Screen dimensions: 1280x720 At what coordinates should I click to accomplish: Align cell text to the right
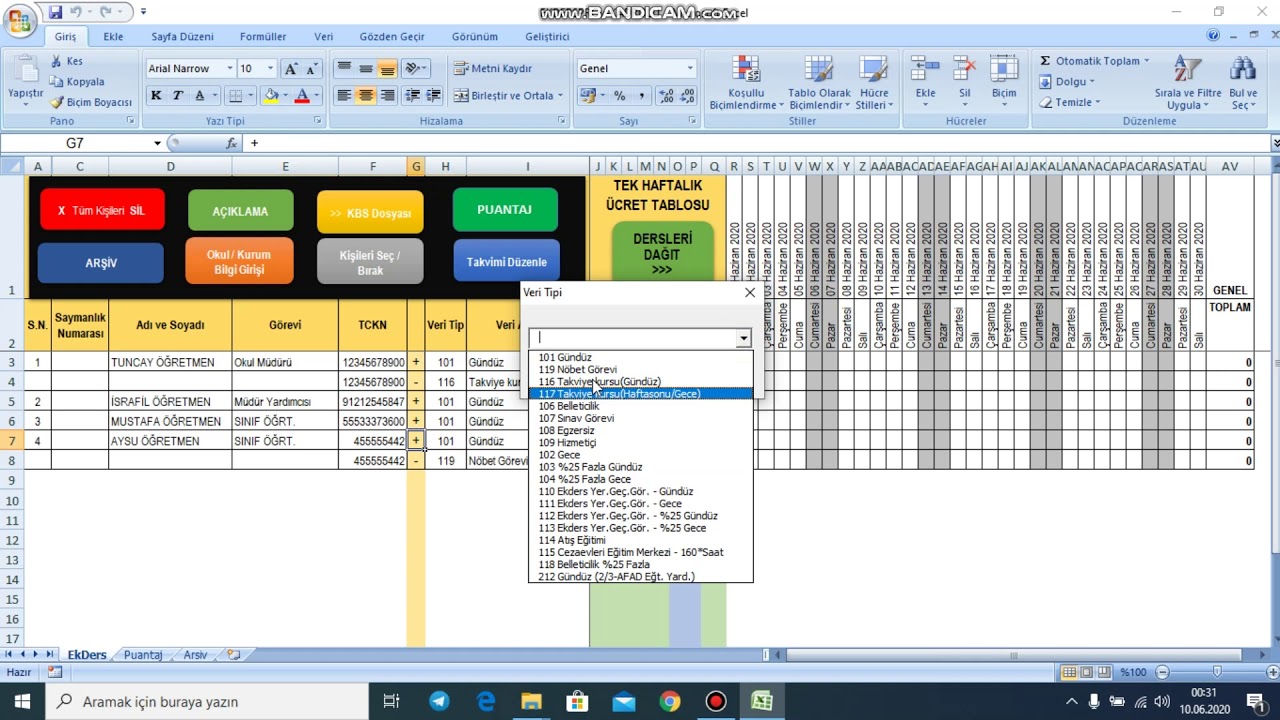pyautogui.click(x=387, y=96)
